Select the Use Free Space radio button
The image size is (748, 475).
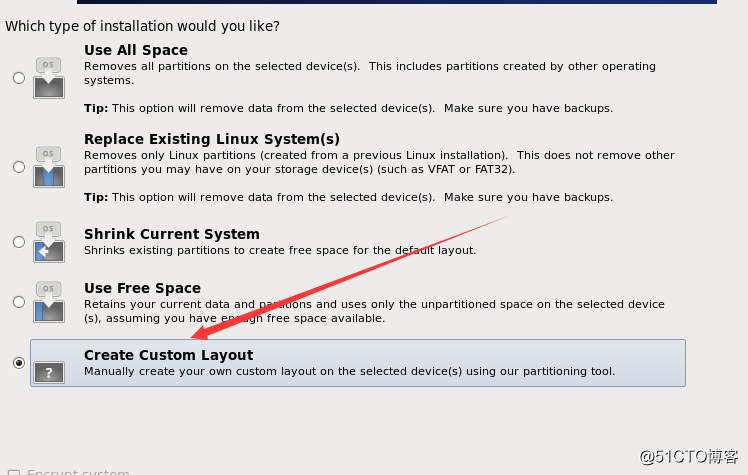pos(19,302)
